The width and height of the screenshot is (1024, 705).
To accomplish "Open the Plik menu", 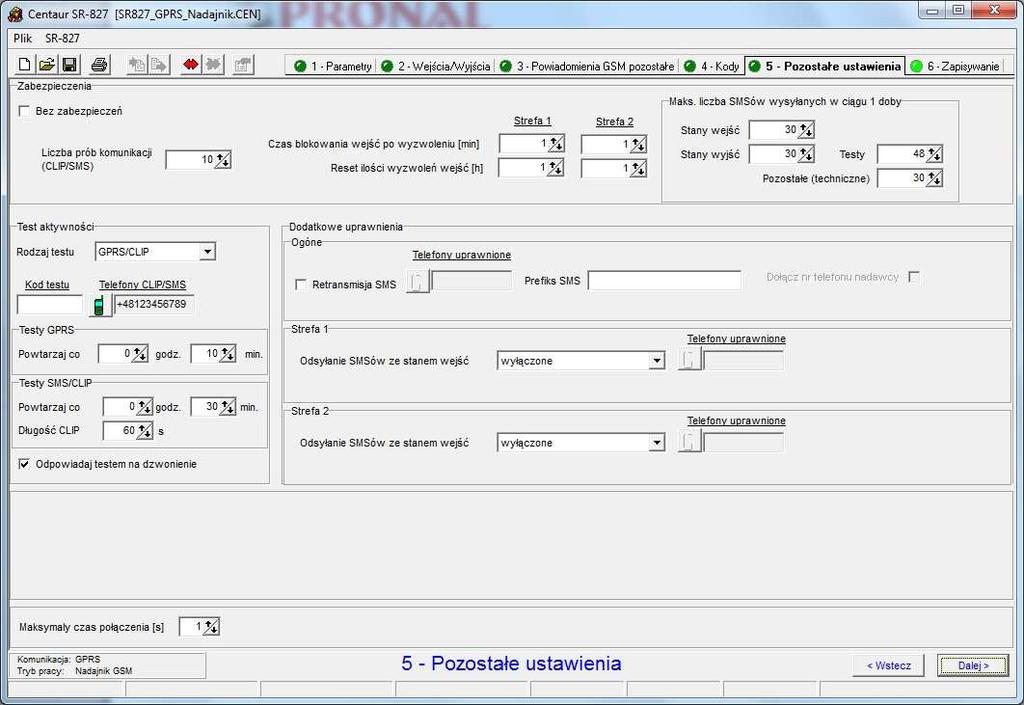I will 23,39.
